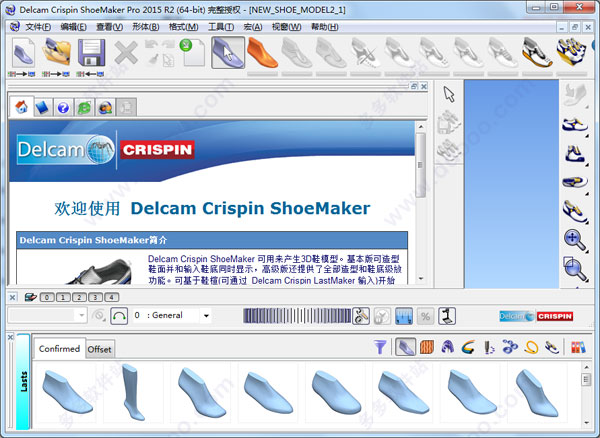The width and height of the screenshot is (600, 438).
Task: Select the last thumbnail at far right
Action: [x=538, y=392]
